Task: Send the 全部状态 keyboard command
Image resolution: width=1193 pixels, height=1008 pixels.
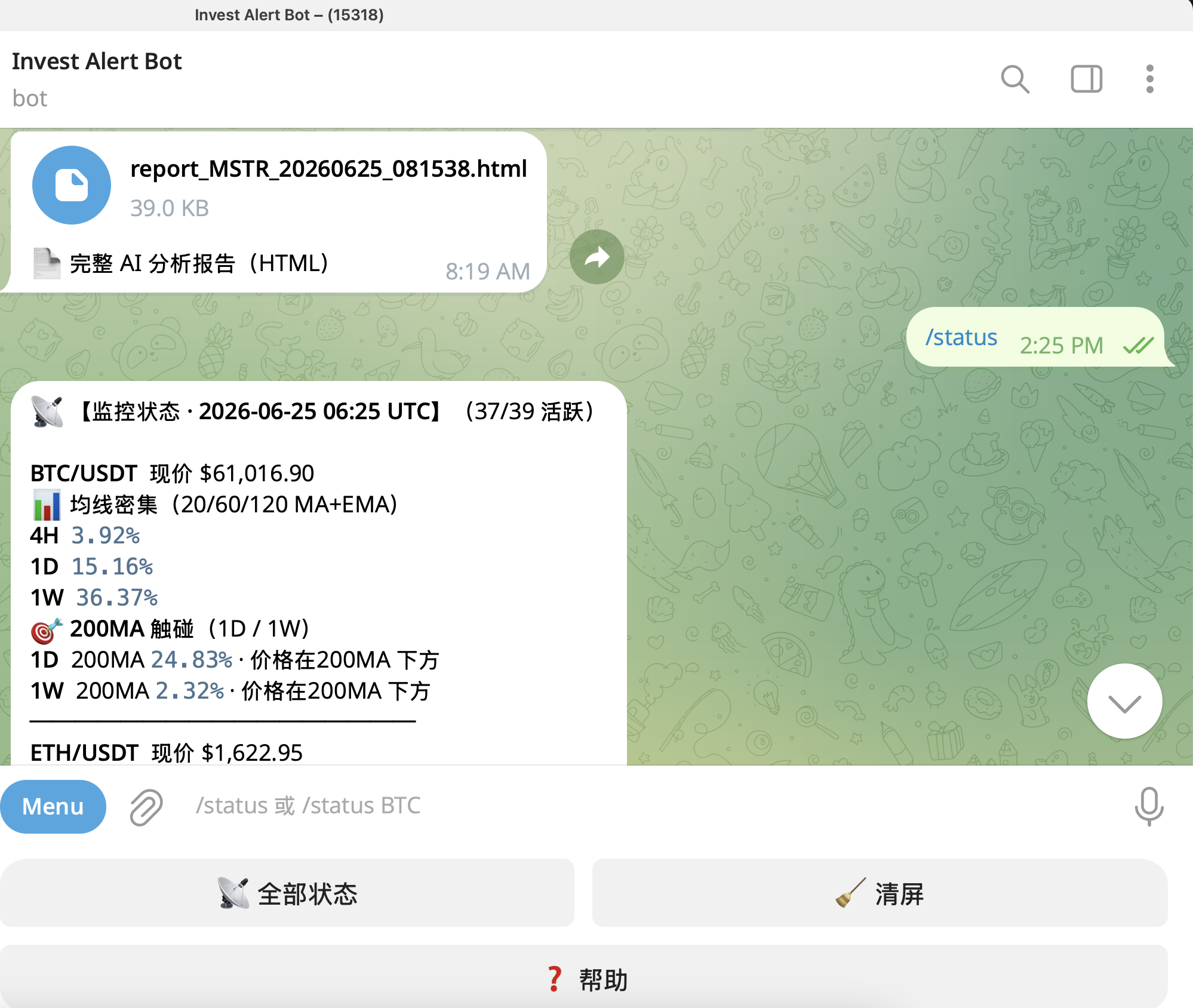Action: [x=287, y=893]
